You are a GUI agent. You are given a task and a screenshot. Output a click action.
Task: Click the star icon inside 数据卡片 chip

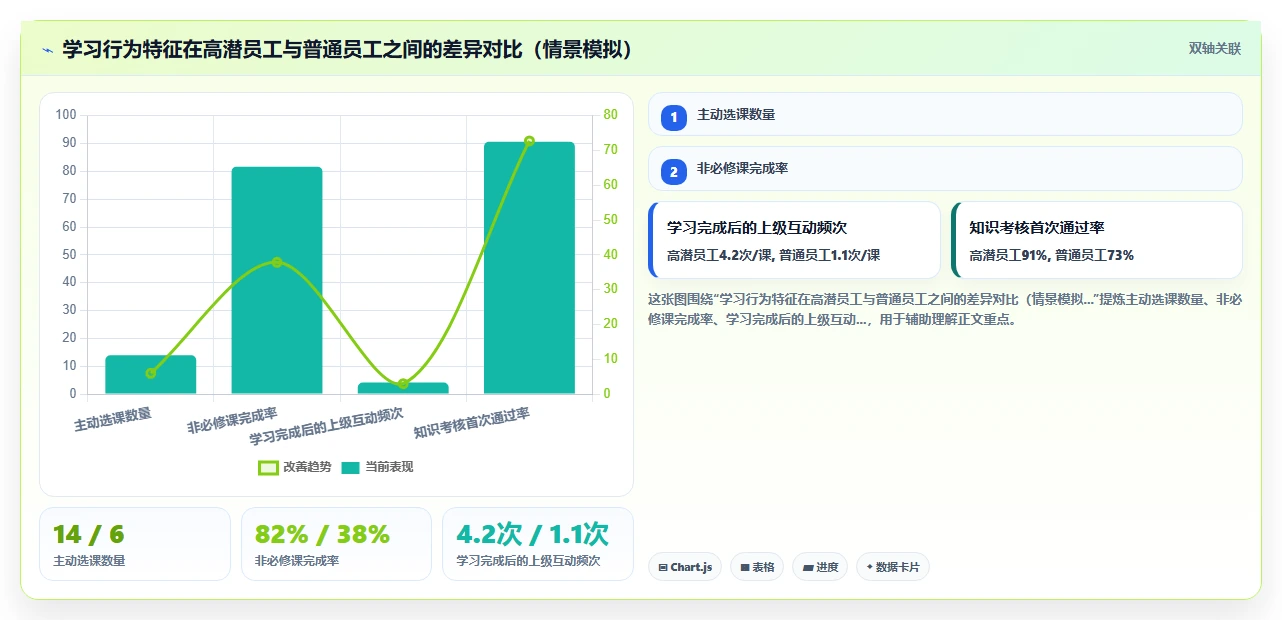pyautogui.click(x=870, y=567)
